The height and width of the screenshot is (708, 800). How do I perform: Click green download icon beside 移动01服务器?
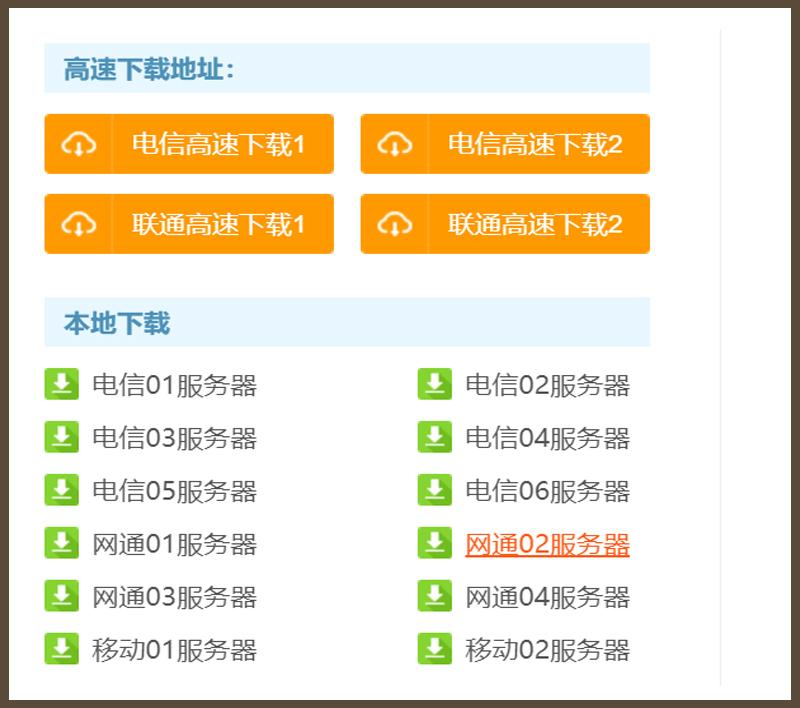[x=62, y=649]
